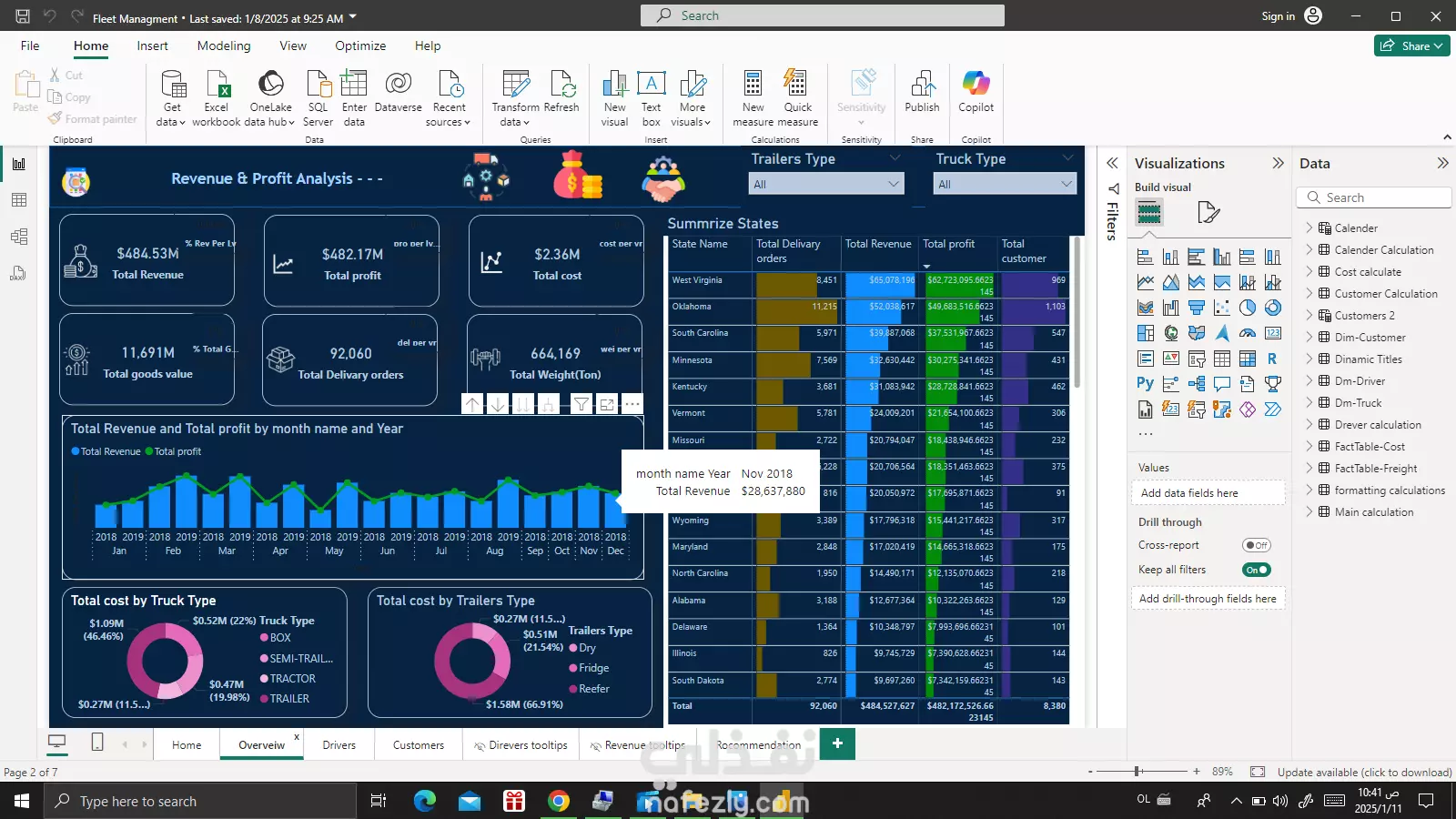Switch to the Customers page tab
Screen dimensions: 1456x819
click(419, 744)
